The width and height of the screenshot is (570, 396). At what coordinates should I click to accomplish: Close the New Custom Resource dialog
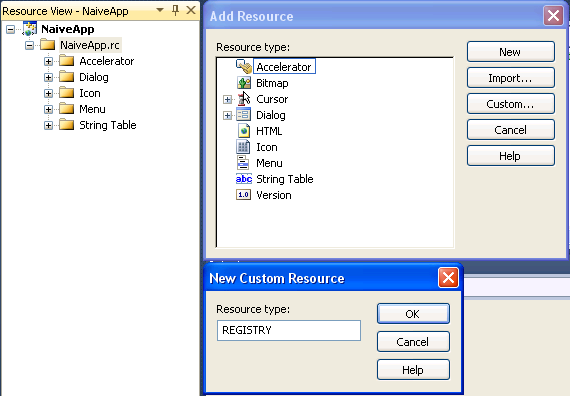(448, 278)
